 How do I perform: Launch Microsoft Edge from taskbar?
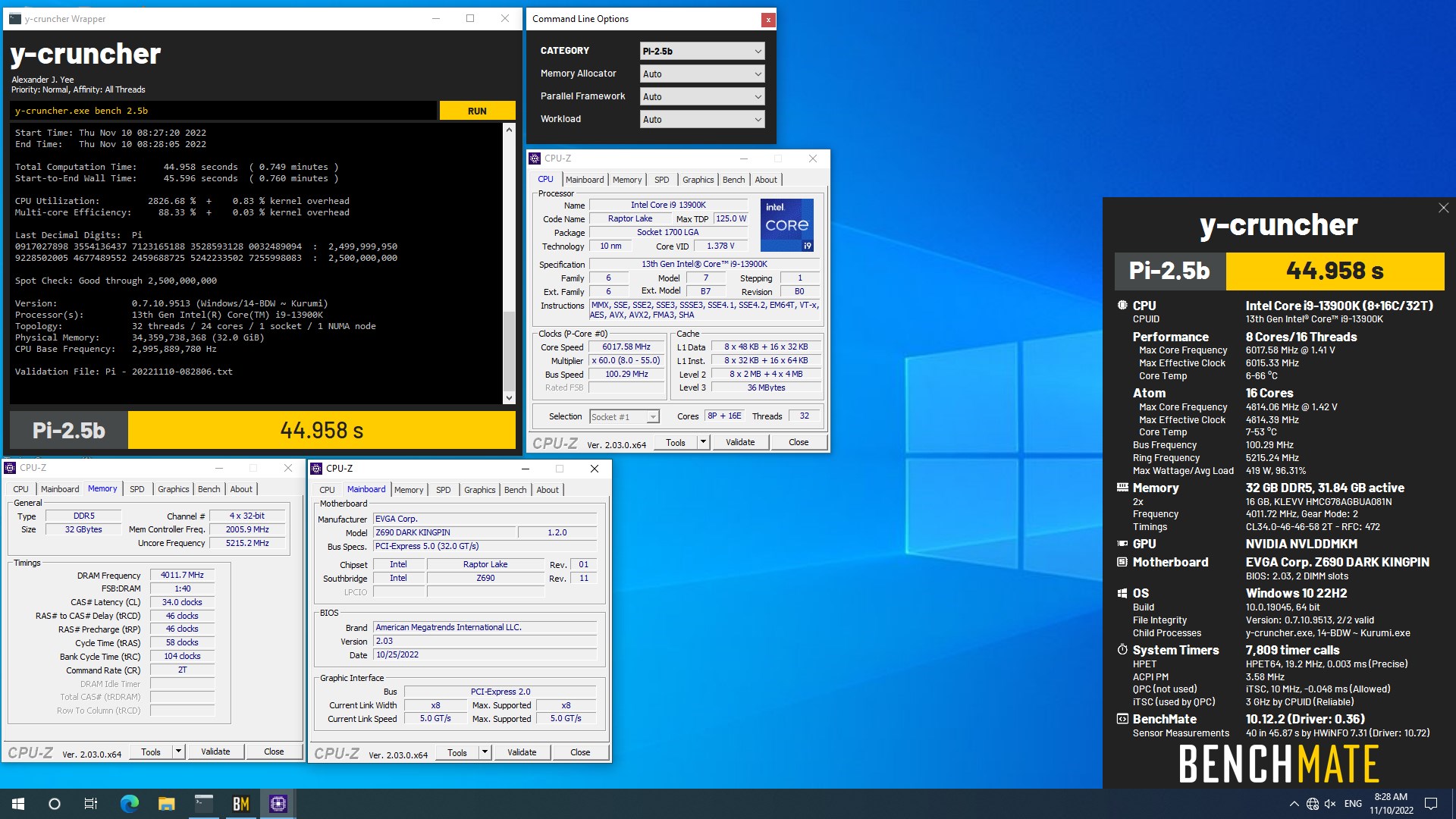(130, 804)
